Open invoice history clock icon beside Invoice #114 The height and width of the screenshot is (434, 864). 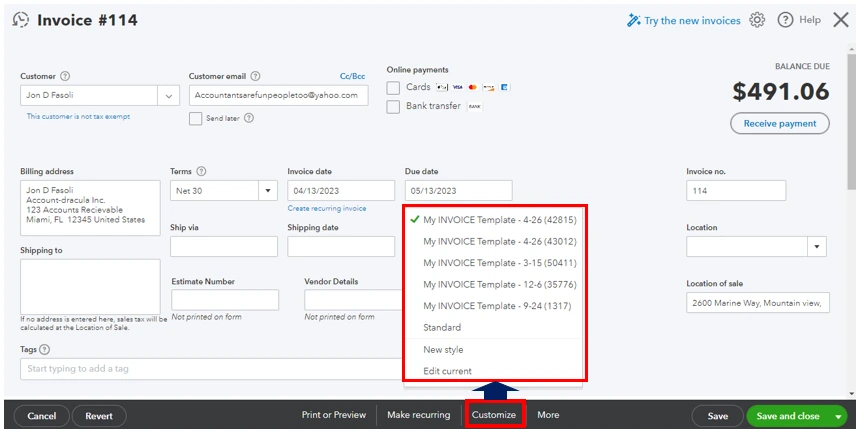20,20
